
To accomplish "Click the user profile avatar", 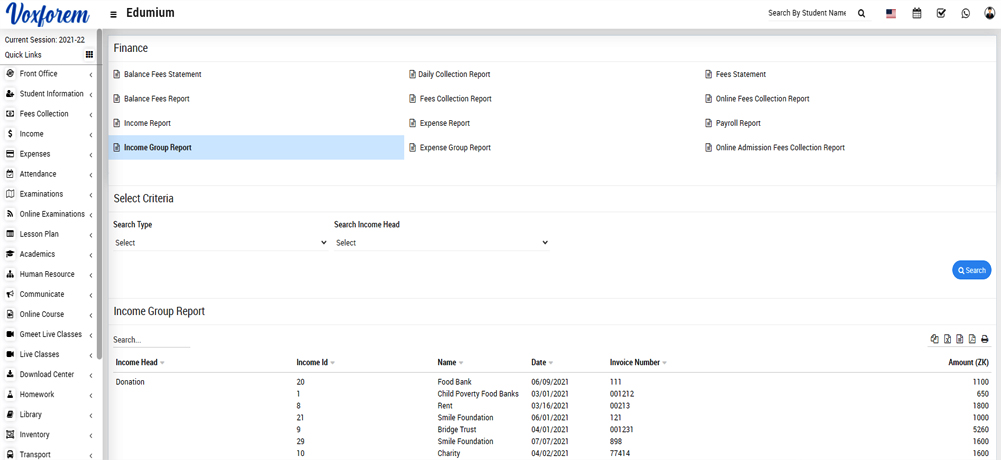I will tap(989, 14).
